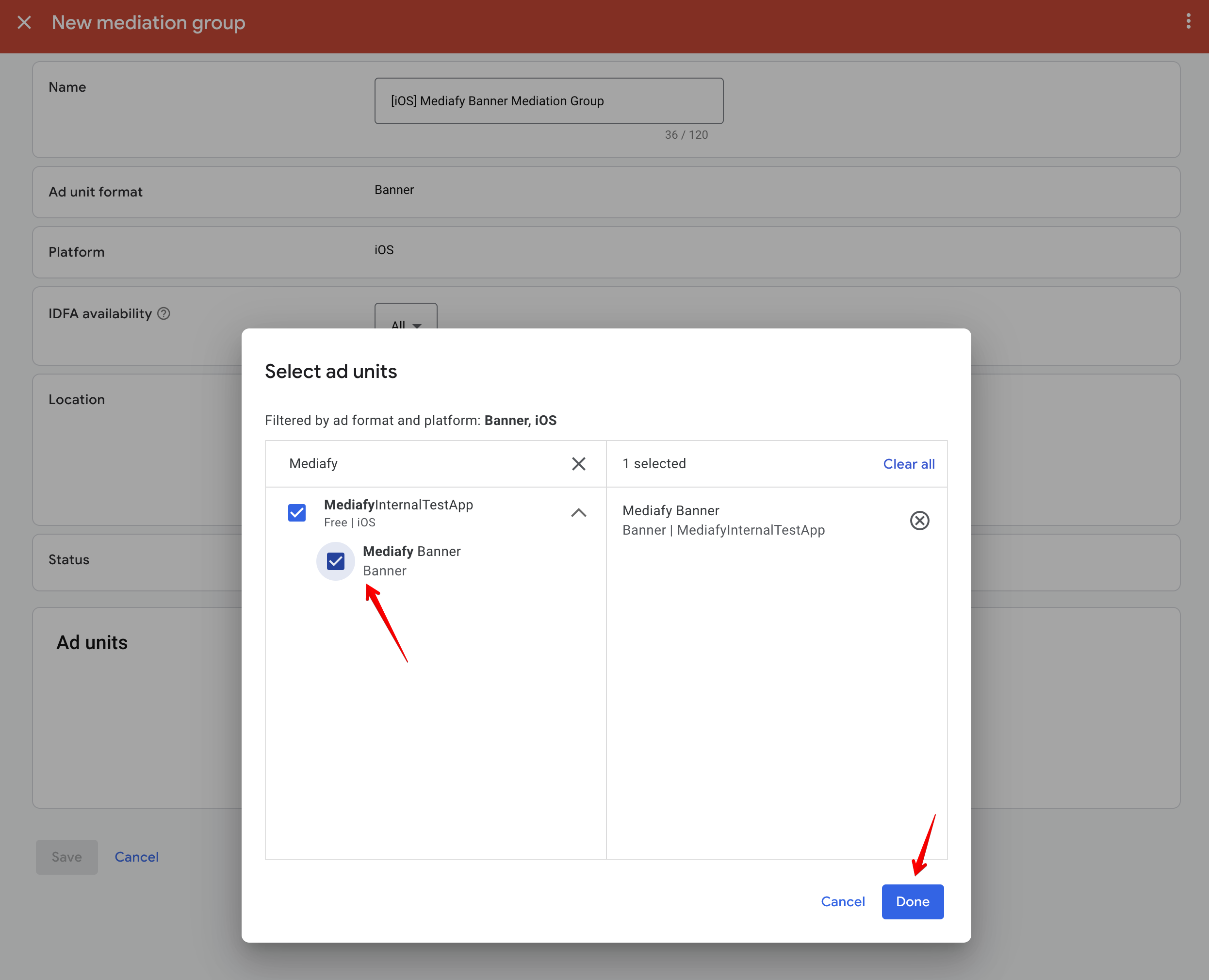Click in the Mediafy search field
This screenshot has width=1209, height=980.
[418, 463]
